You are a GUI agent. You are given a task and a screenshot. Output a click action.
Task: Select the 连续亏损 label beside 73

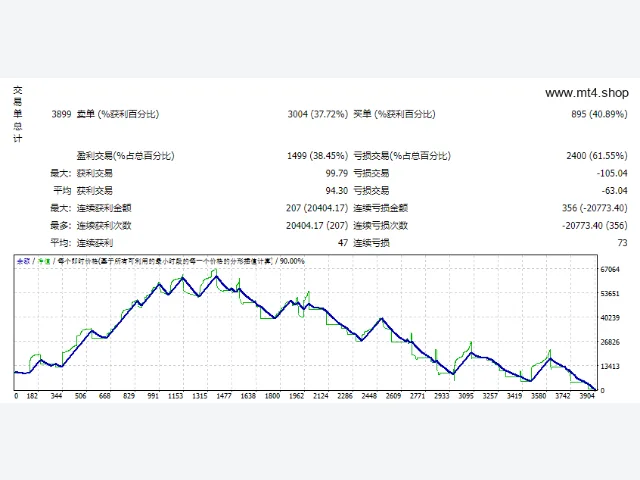click(371, 243)
